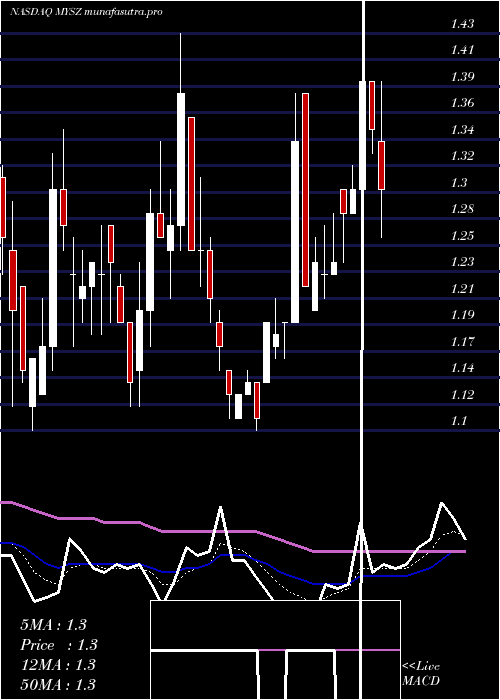Screen dimensions: 500x700
Task: Click the 1.39 price axis label
Action: pos(462,77)
